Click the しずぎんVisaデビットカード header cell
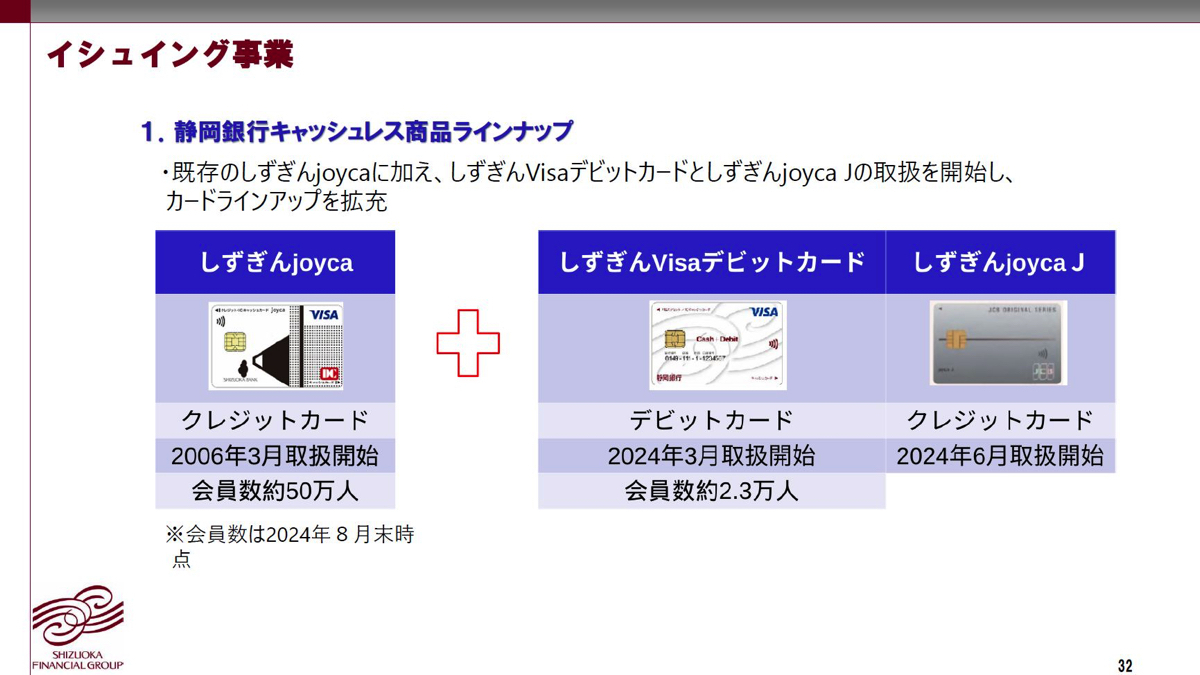The width and height of the screenshot is (1200, 675). (x=712, y=262)
